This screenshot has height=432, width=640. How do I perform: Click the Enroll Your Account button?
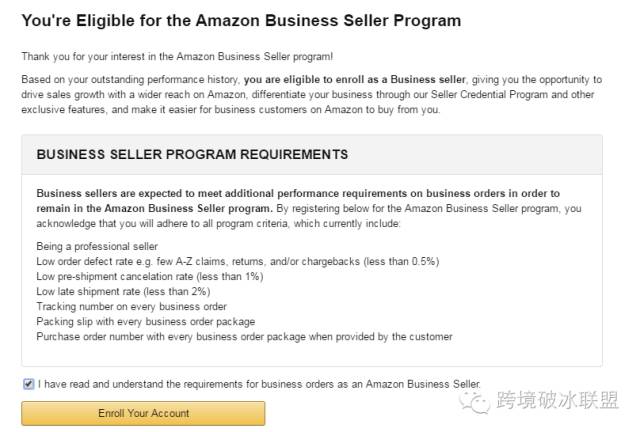coord(143,413)
